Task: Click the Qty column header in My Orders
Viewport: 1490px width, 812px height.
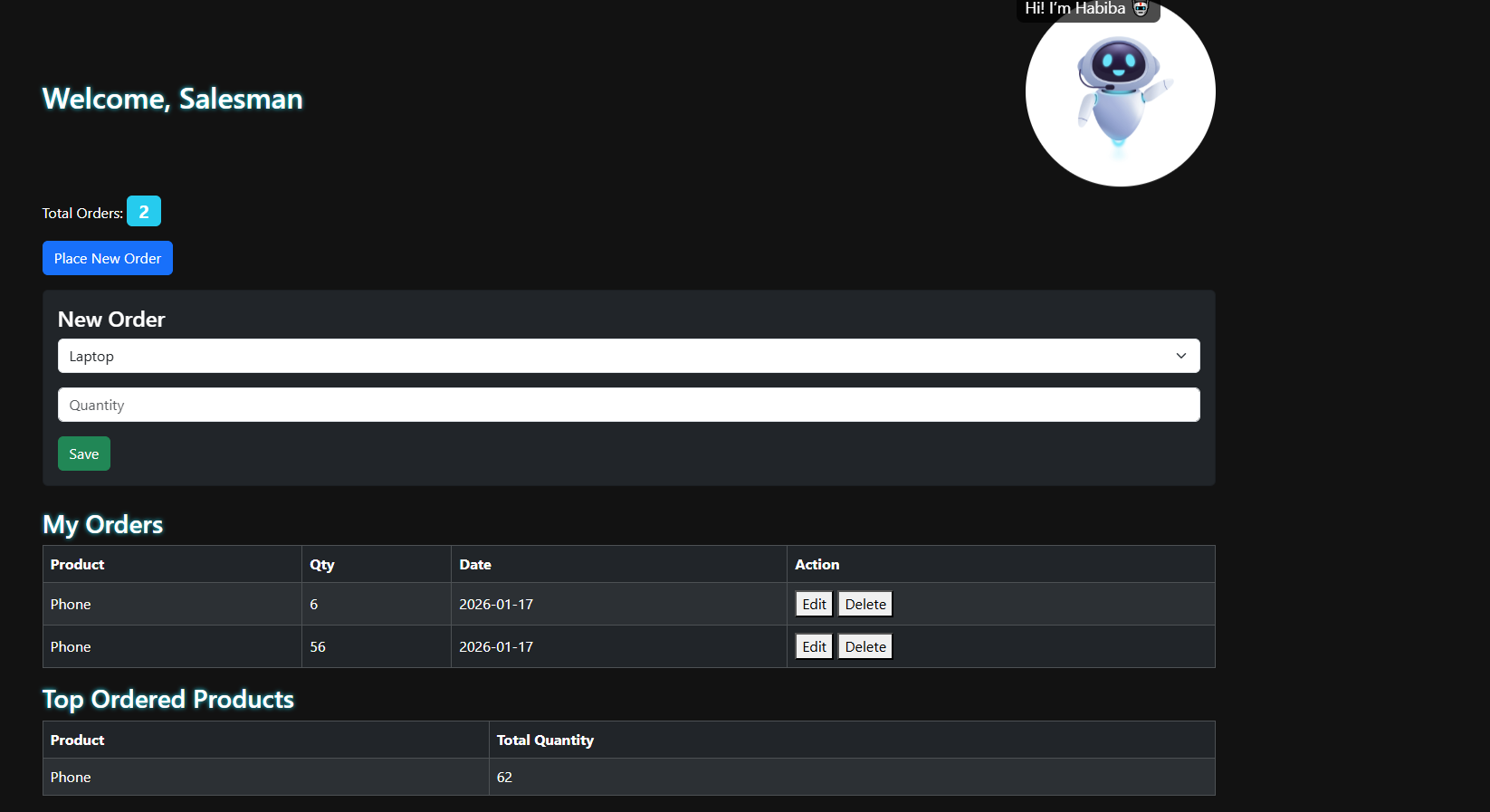Action: click(x=322, y=564)
